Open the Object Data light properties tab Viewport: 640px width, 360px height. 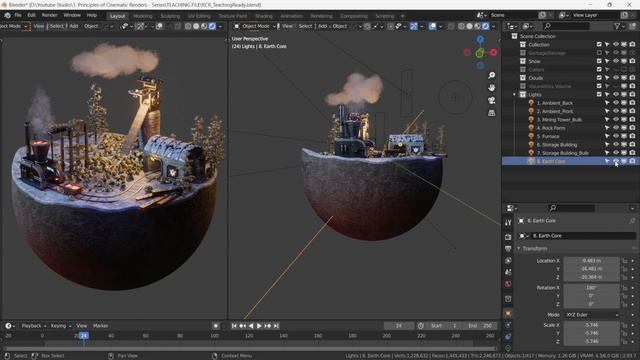coord(508,348)
